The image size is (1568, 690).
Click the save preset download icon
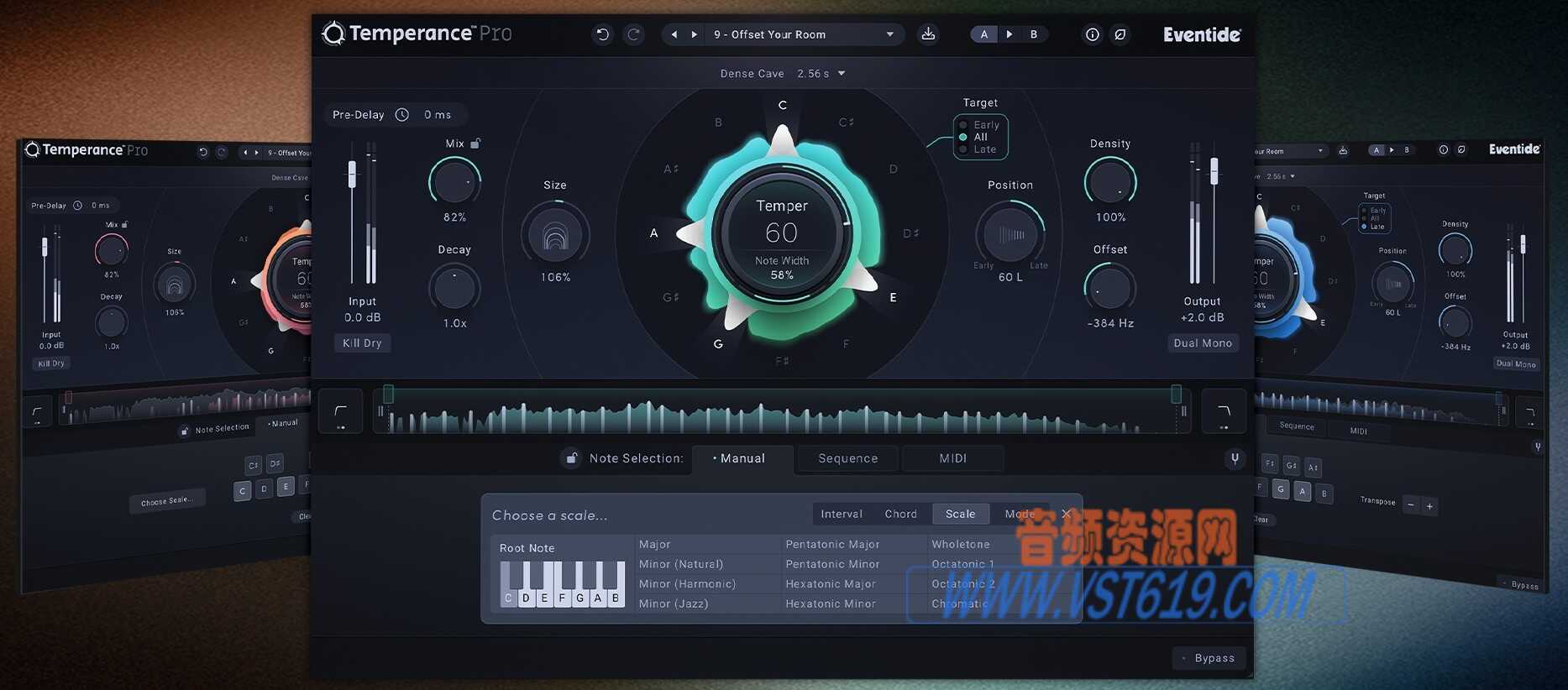pyautogui.click(x=928, y=34)
